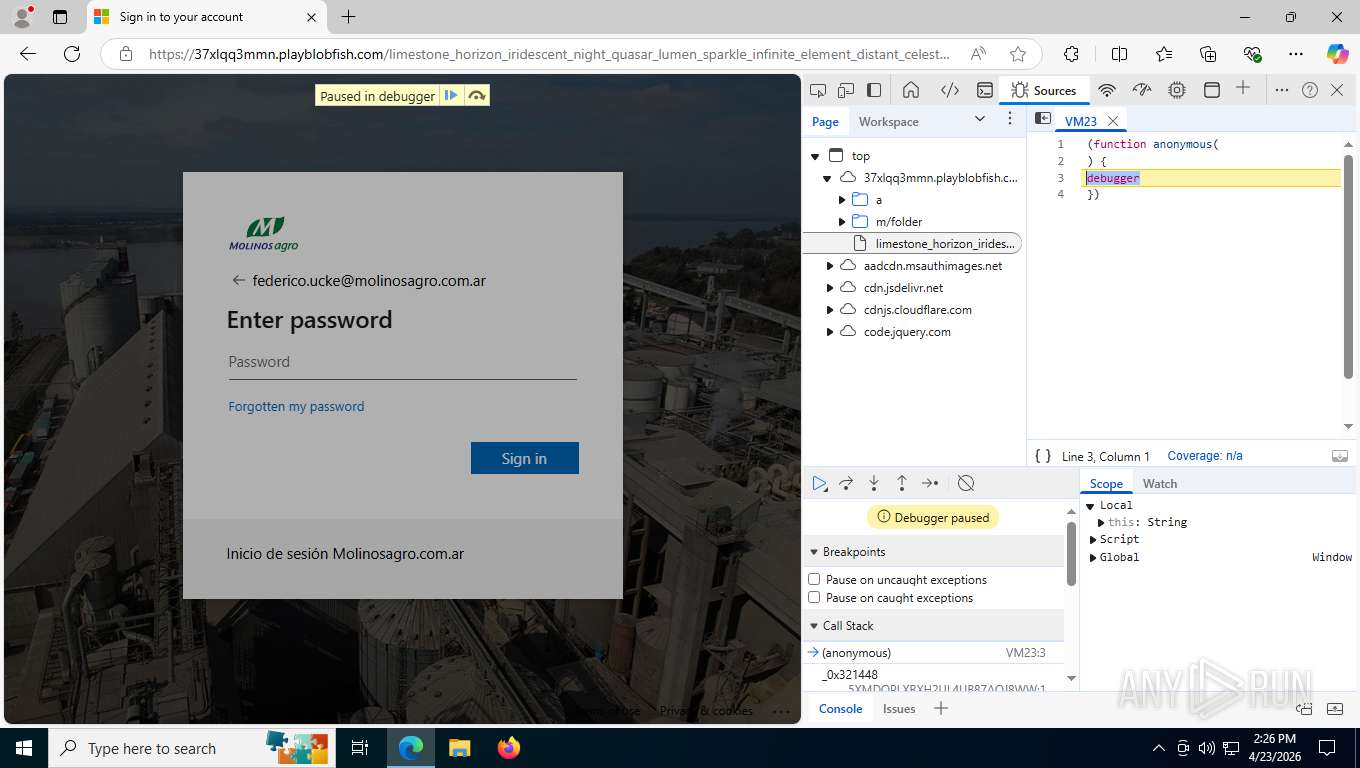Screen dimensions: 1360x768
Task: Step over next function call
Action: [x=846, y=483]
